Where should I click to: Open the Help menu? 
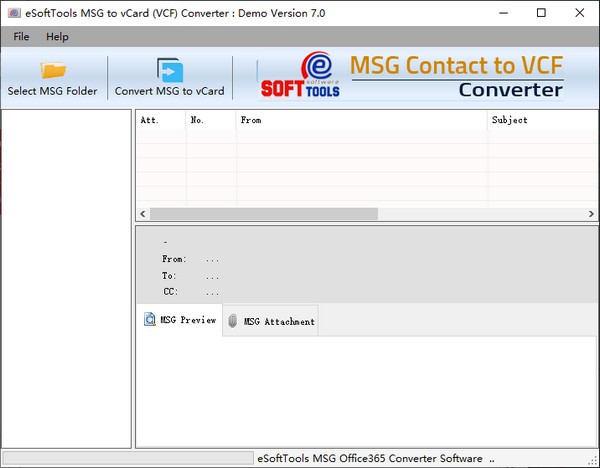pyautogui.click(x=57, y=37)
